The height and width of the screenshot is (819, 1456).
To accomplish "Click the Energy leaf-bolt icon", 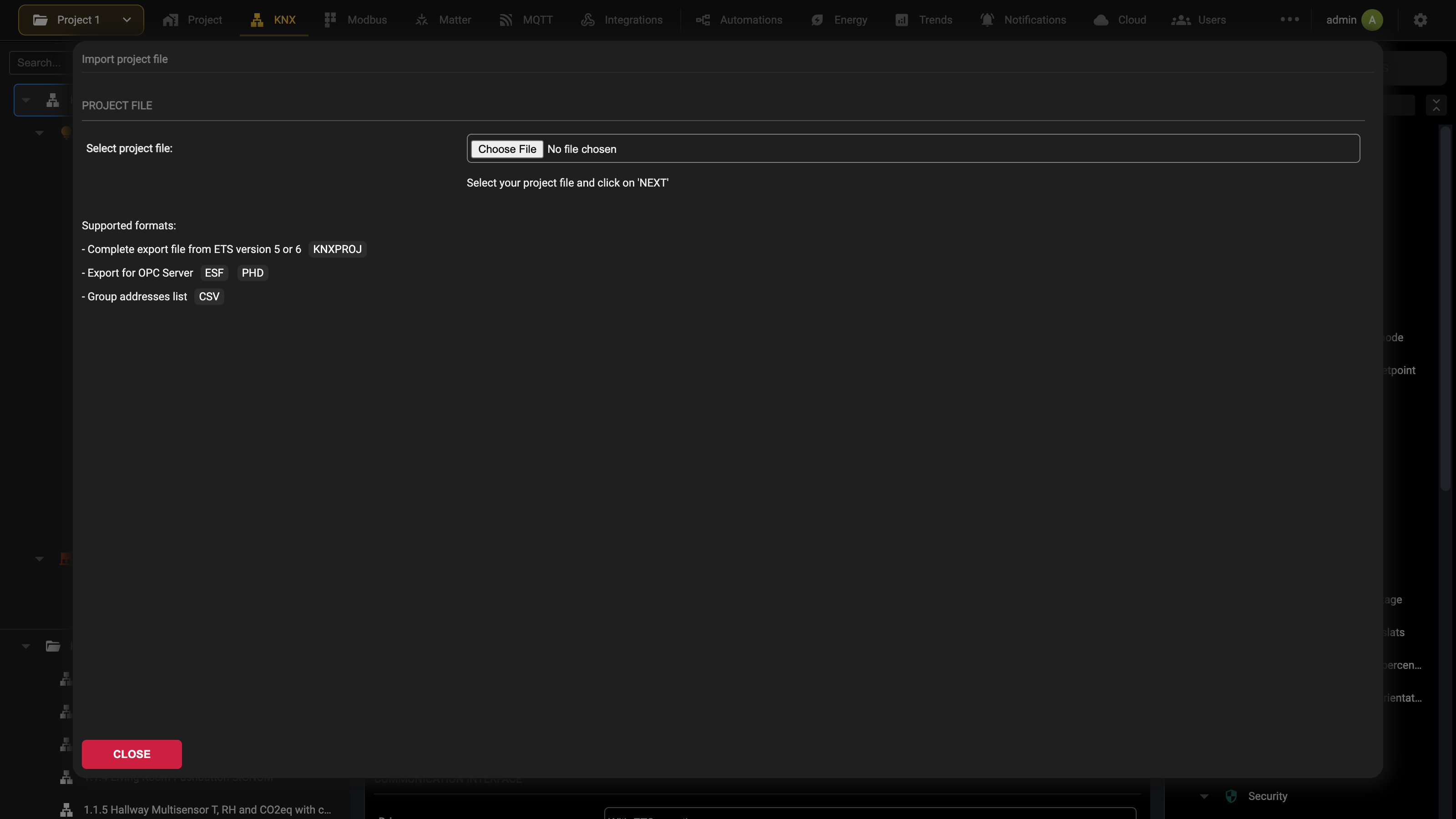I will 817,20.
